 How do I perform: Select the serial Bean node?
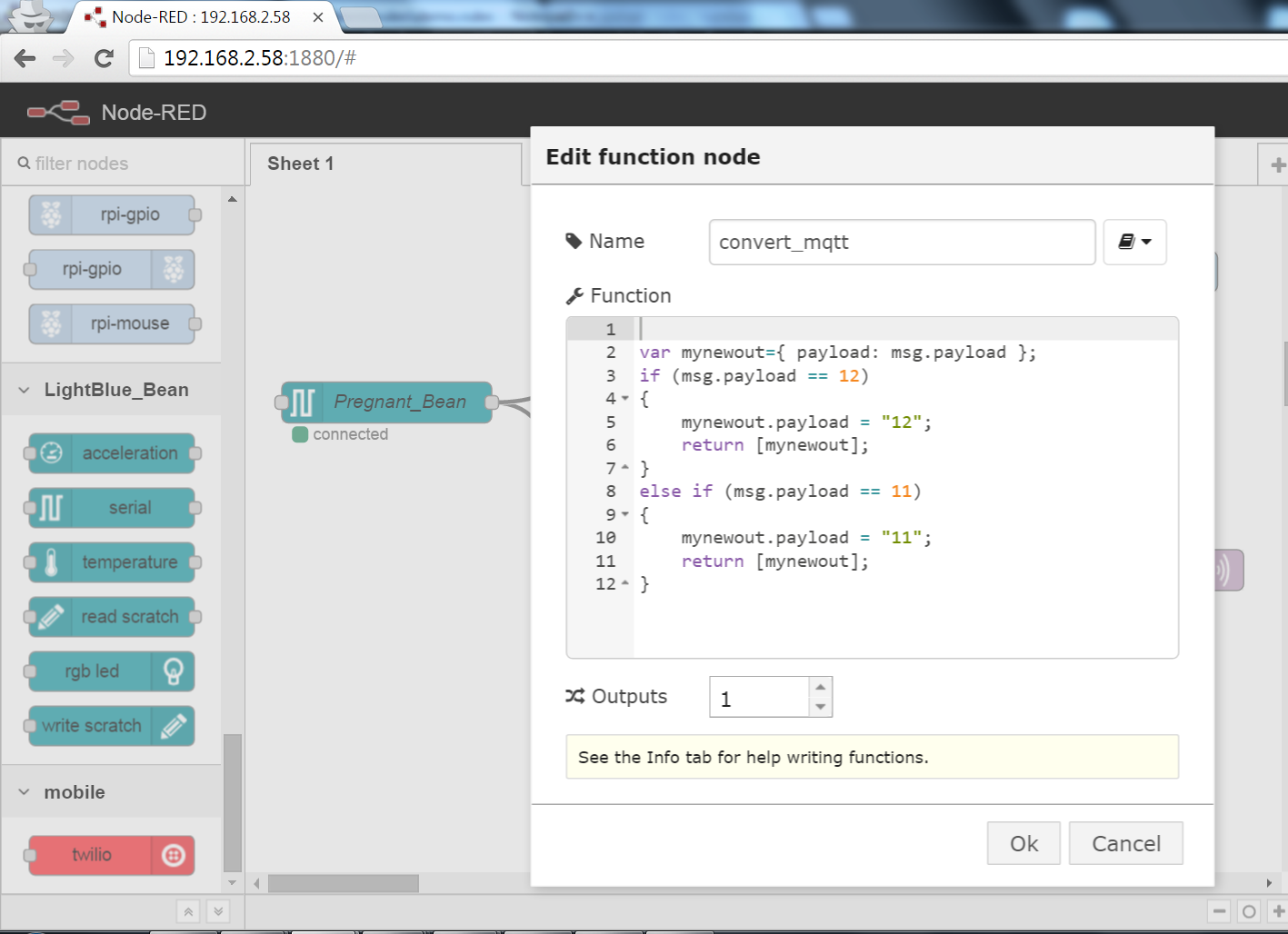[111, 508]
